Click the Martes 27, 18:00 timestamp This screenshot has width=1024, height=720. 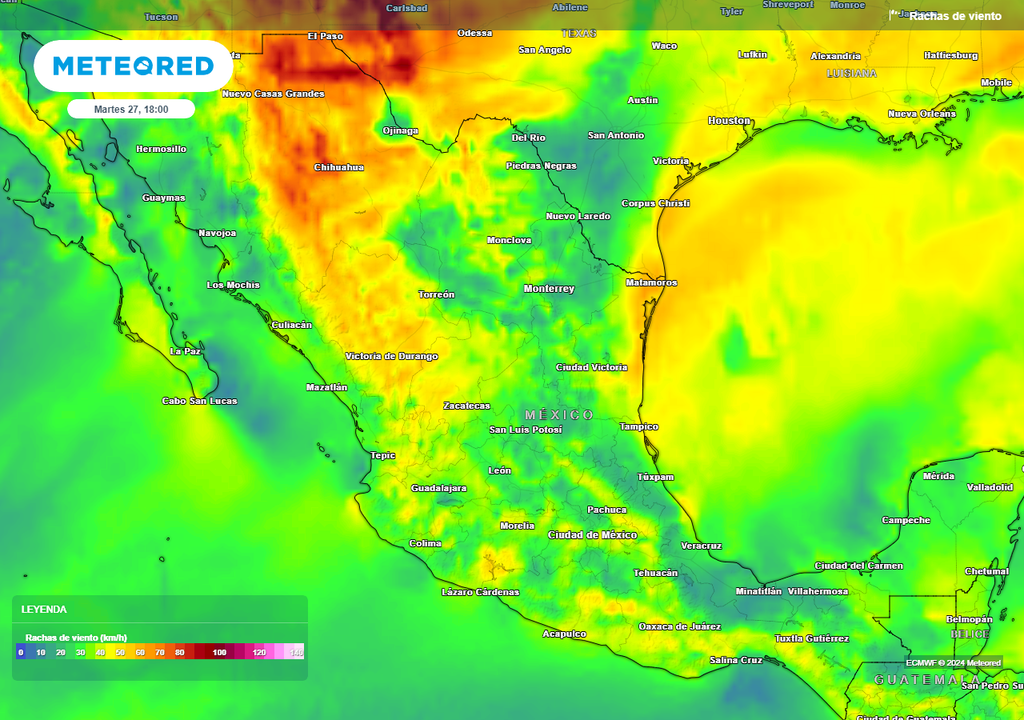pos(131,108)
